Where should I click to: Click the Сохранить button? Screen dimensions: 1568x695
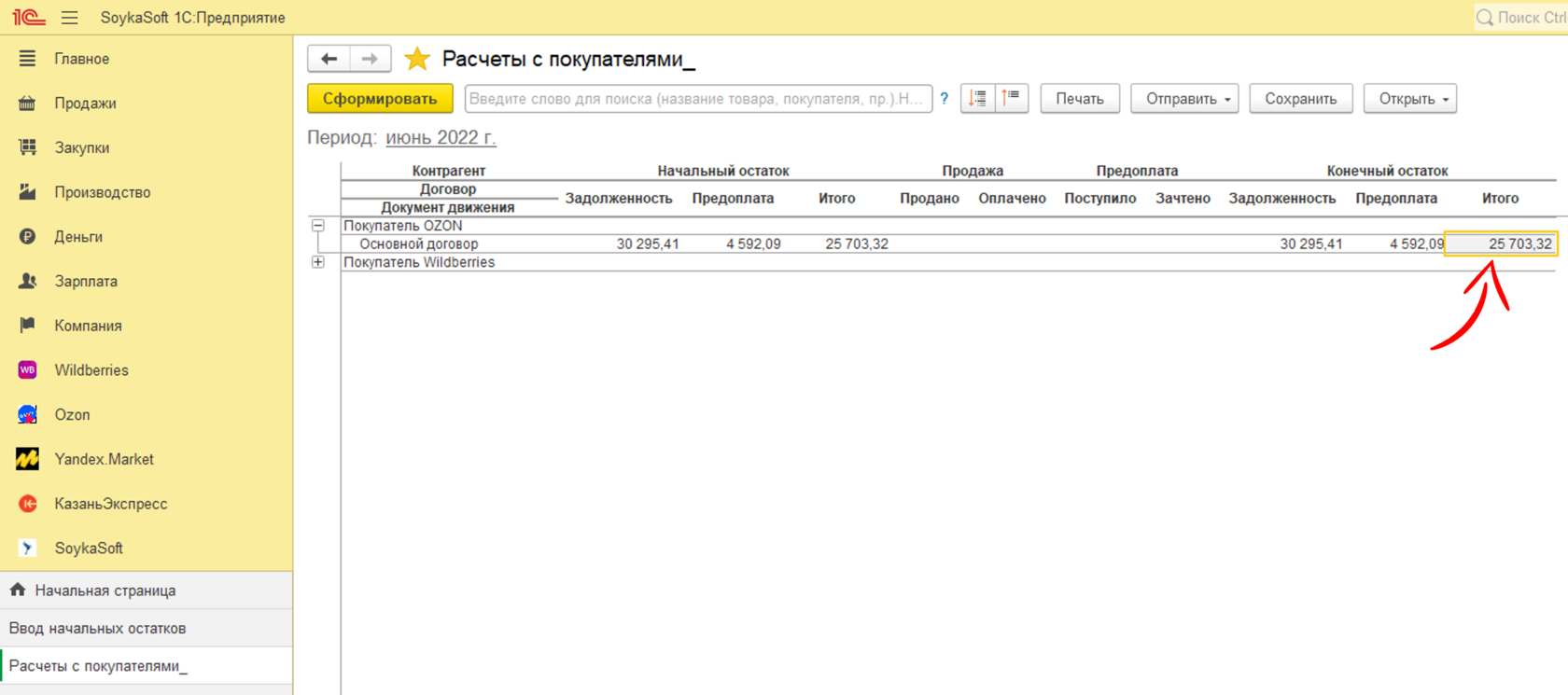point(1301,99)
